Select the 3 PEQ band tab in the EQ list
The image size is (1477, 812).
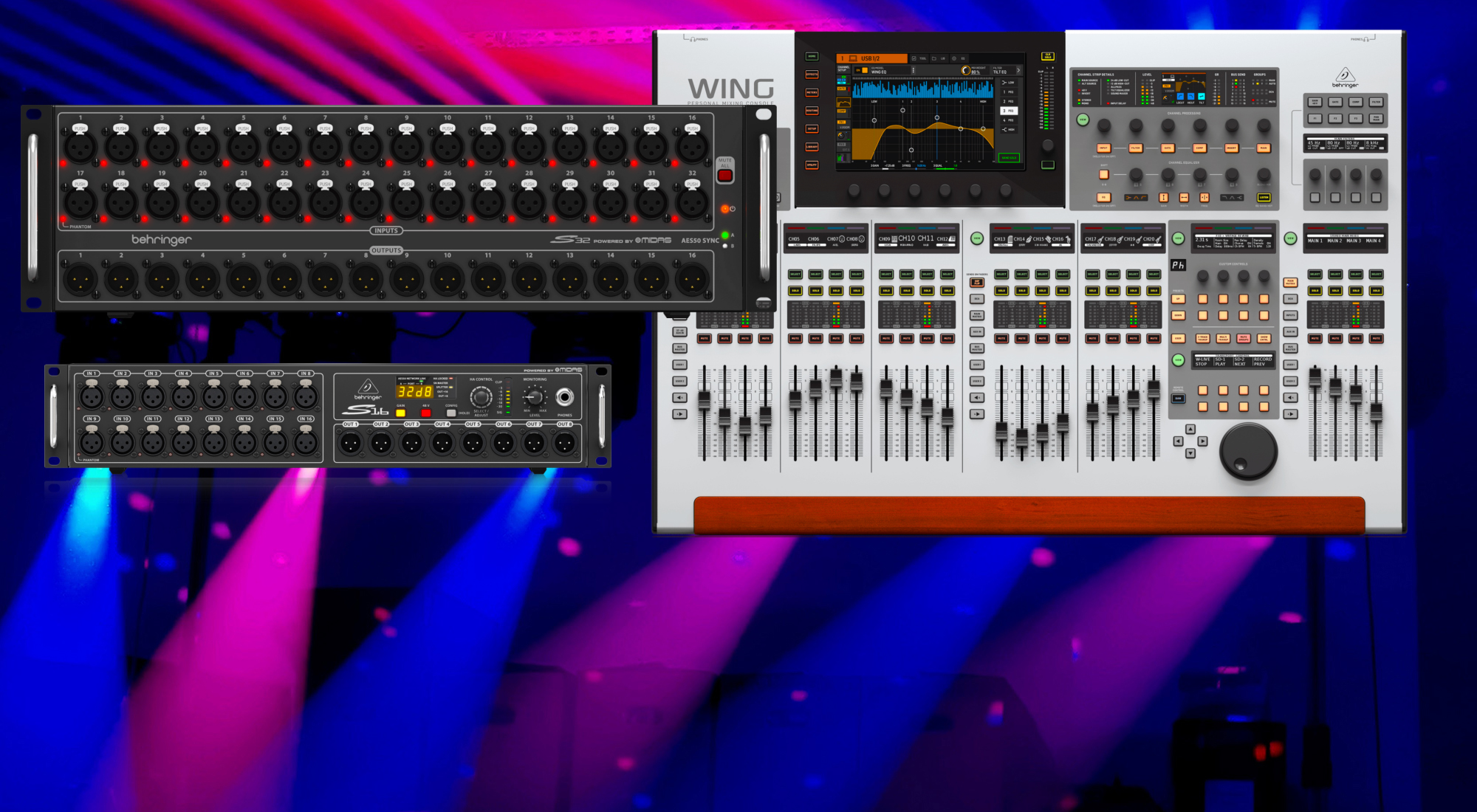point(1009,111)
